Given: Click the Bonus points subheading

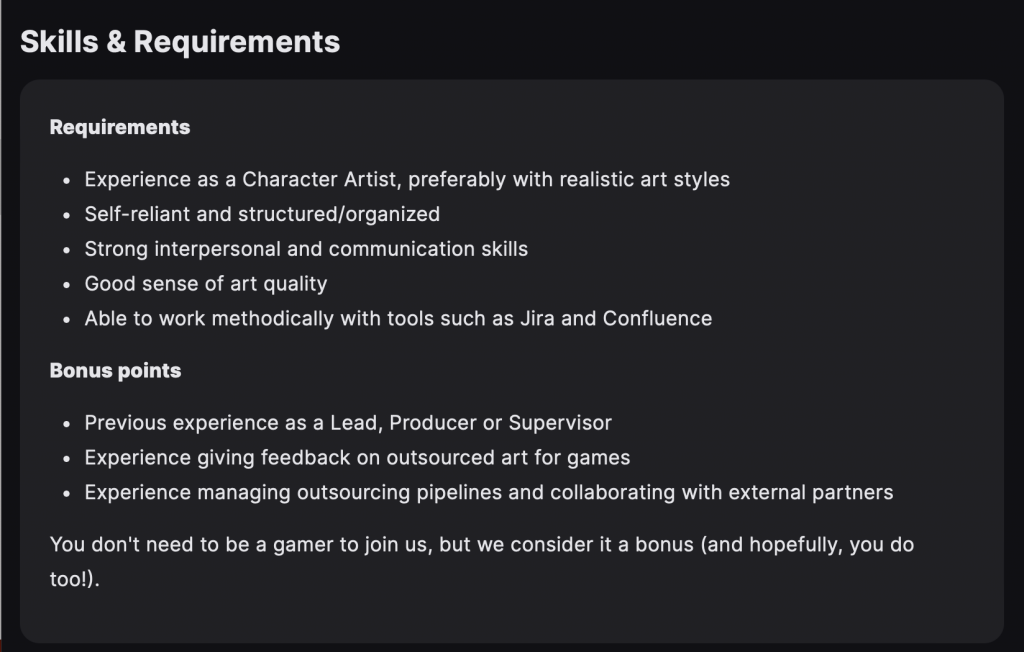Looking at the screenshot, I should point(115,370).
